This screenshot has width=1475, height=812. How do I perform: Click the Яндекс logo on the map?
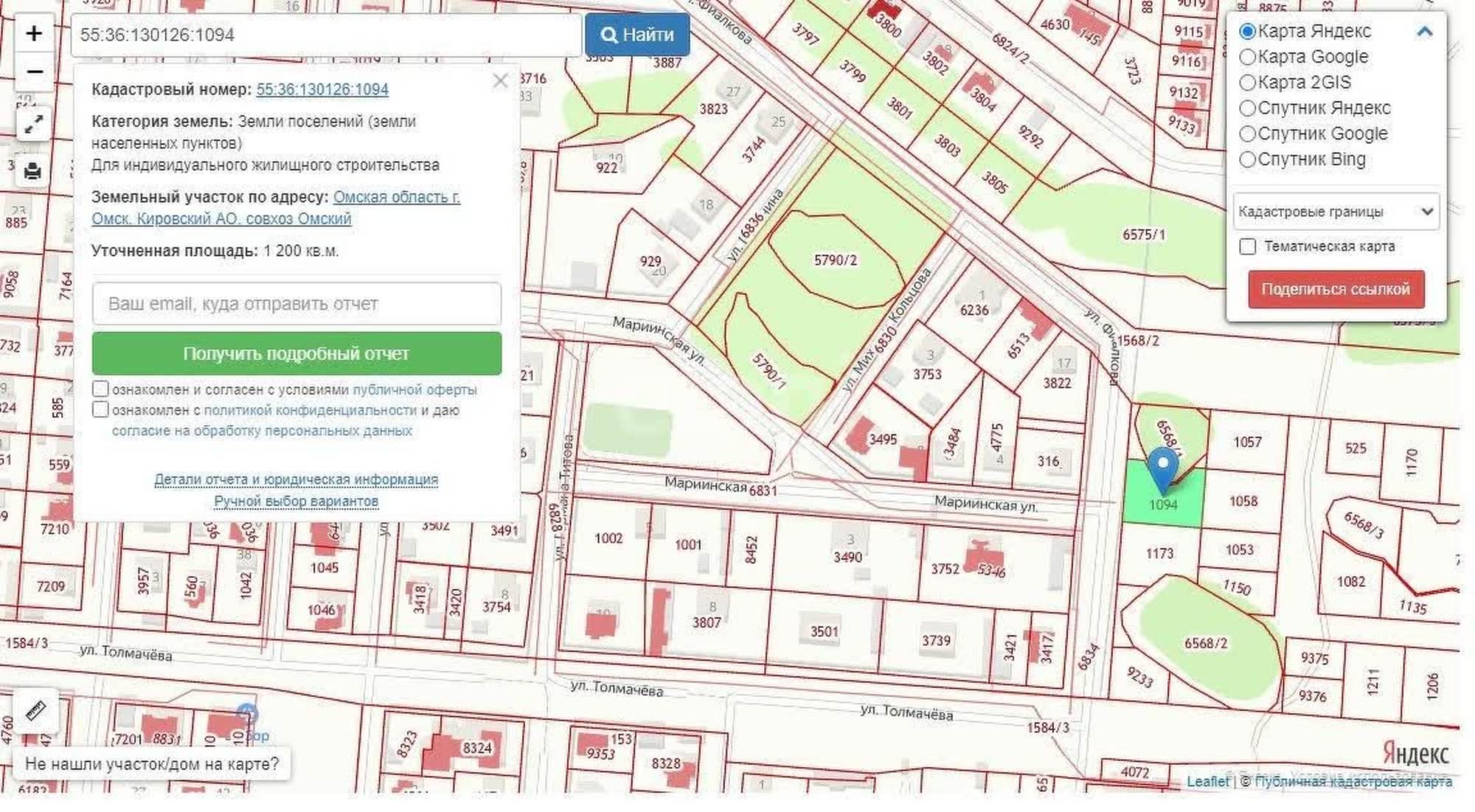click(x=1415, y=754)
